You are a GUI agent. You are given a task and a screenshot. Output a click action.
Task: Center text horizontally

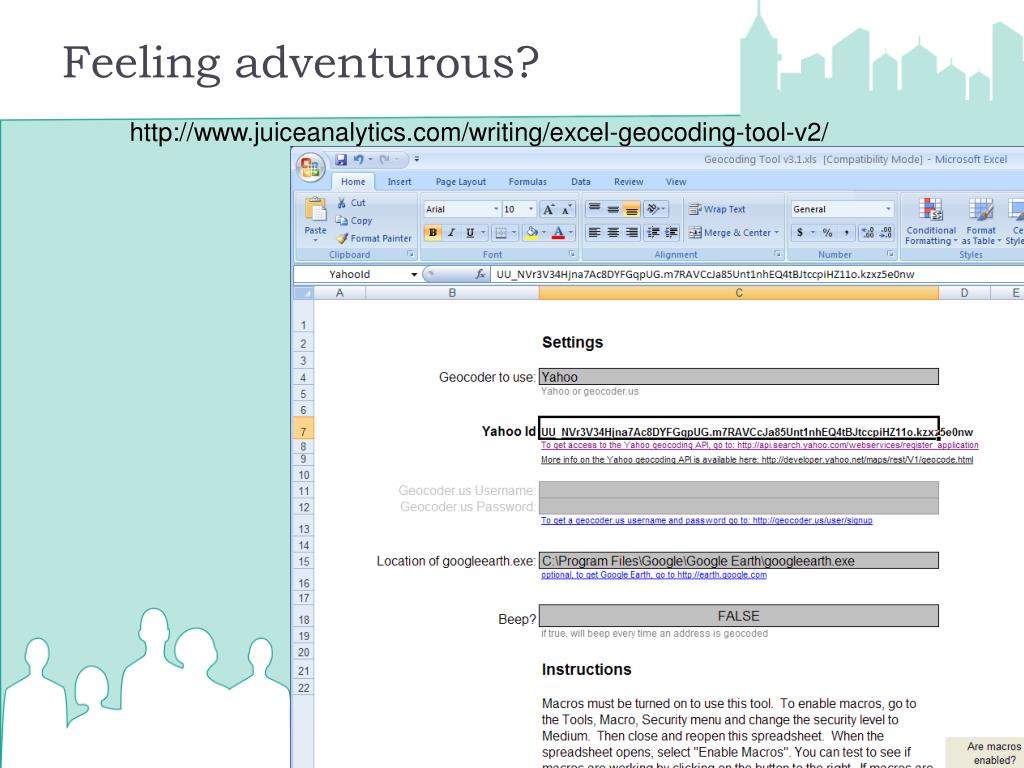(x=613, y=232)
